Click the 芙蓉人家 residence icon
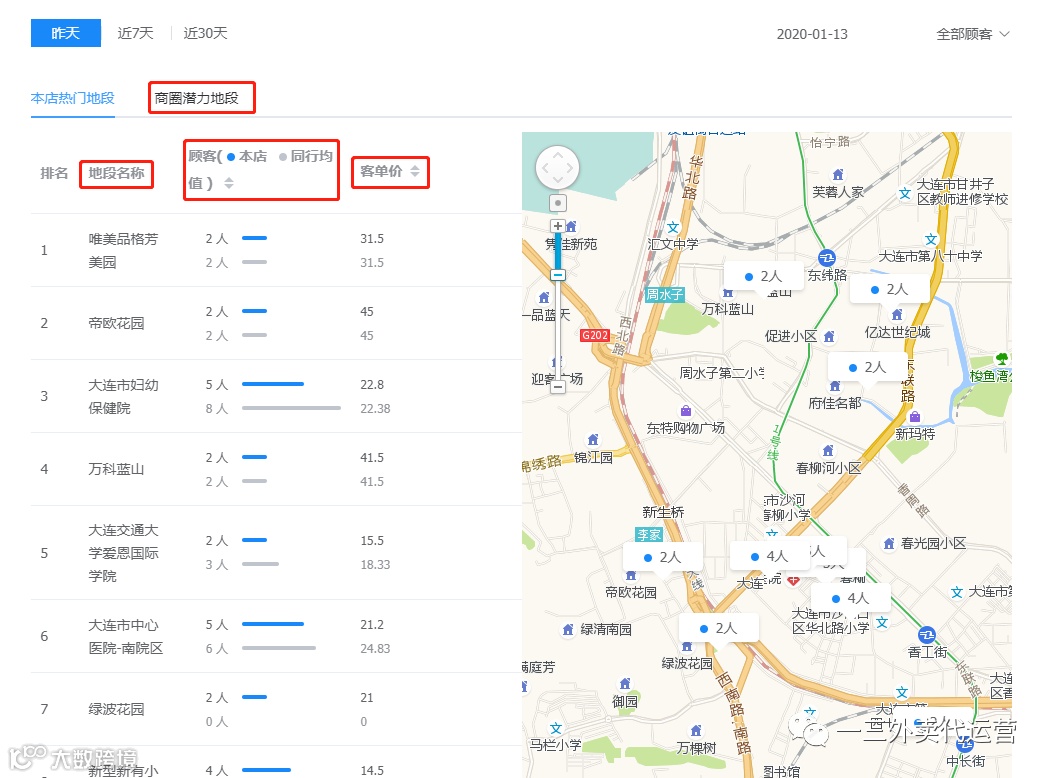 [x=837, y=175]
